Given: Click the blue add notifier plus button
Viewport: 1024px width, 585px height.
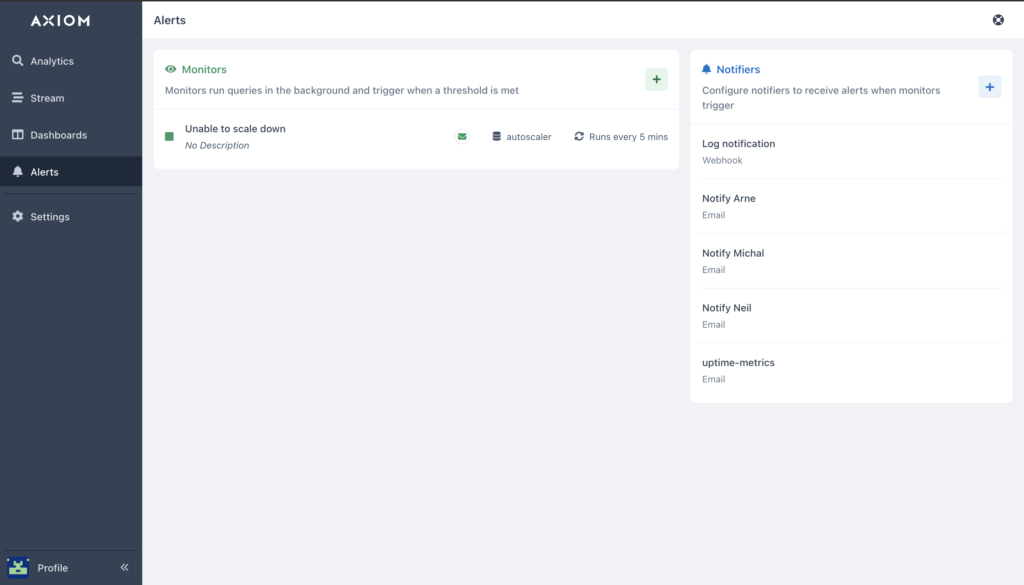Looking at the screenshot, I should pos(989,87).
